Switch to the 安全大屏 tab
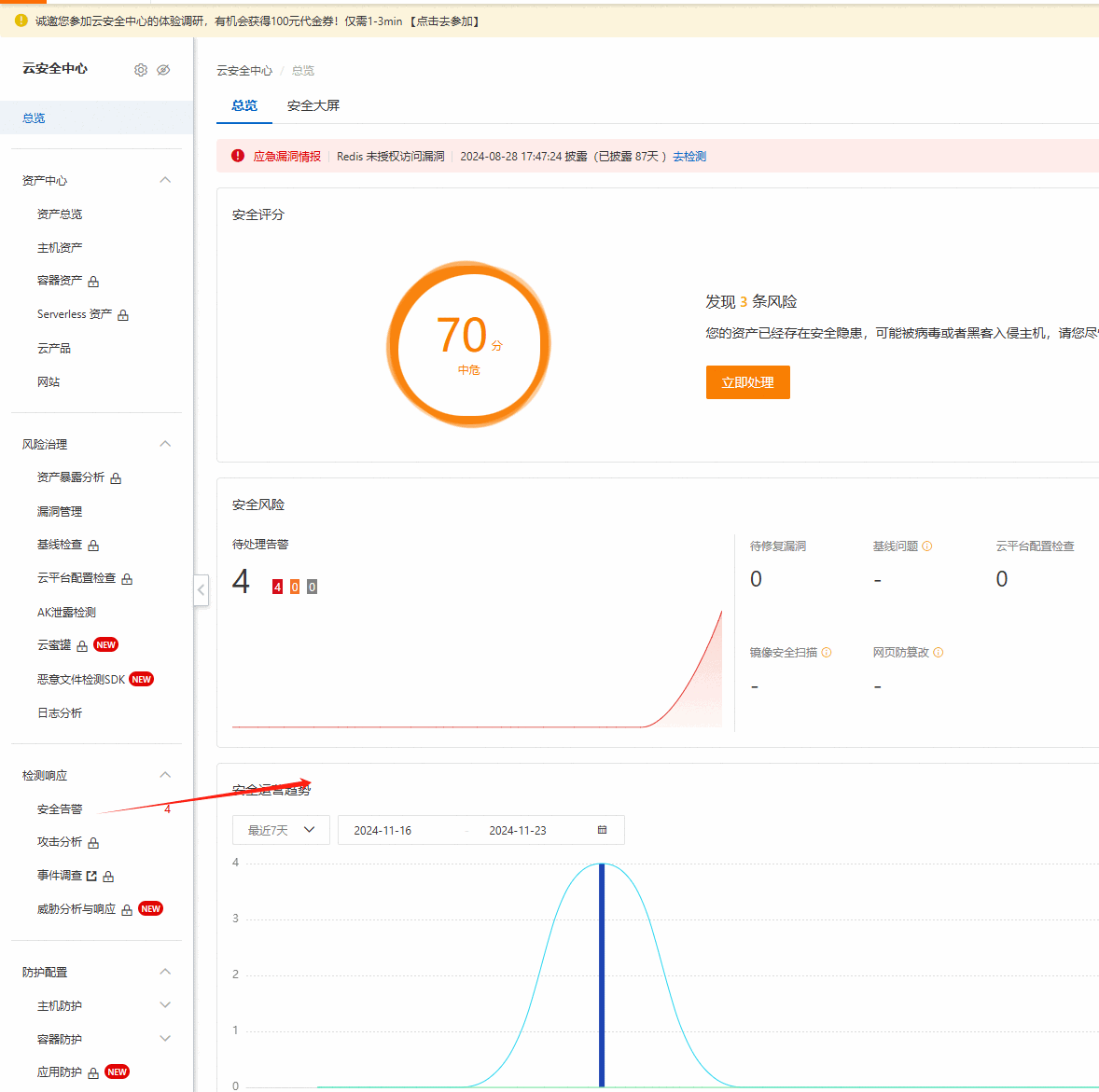The height and width of the screenshot is (1092, 1099). click(313, 105)
